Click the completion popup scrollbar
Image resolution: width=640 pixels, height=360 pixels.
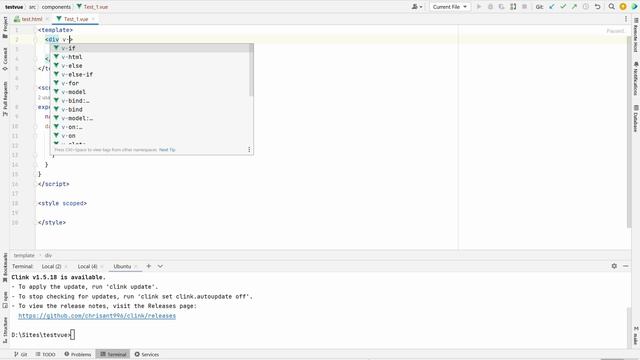click(x=251, y=70)
